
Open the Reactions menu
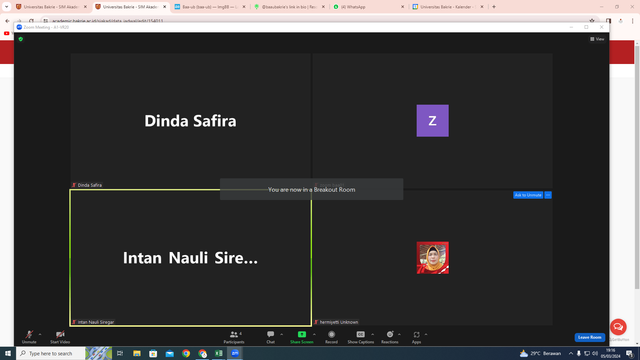(390, 337)
